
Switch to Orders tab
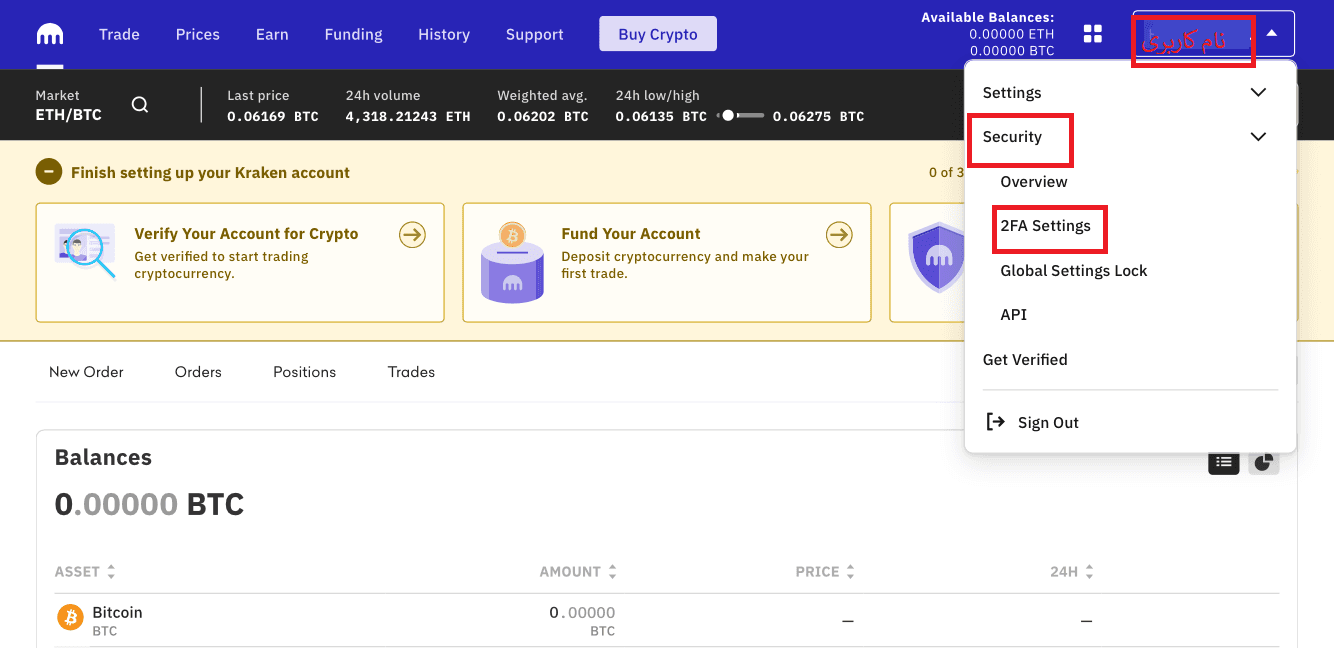coord(198,372)
